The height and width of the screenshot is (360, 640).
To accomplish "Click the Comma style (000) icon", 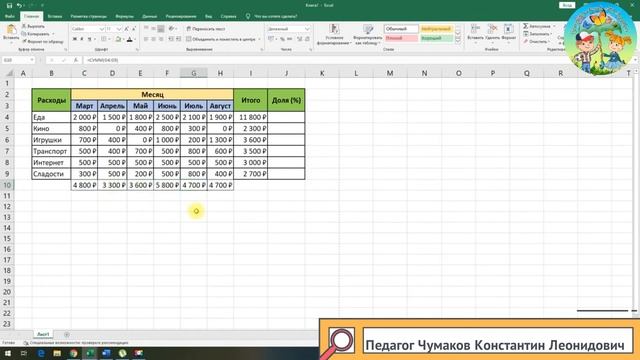I will (x=289, y=39).
